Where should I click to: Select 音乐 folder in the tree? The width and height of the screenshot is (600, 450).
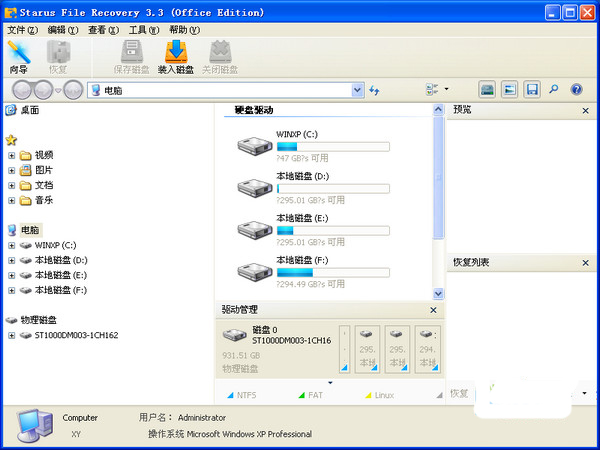tap(44, 200)
